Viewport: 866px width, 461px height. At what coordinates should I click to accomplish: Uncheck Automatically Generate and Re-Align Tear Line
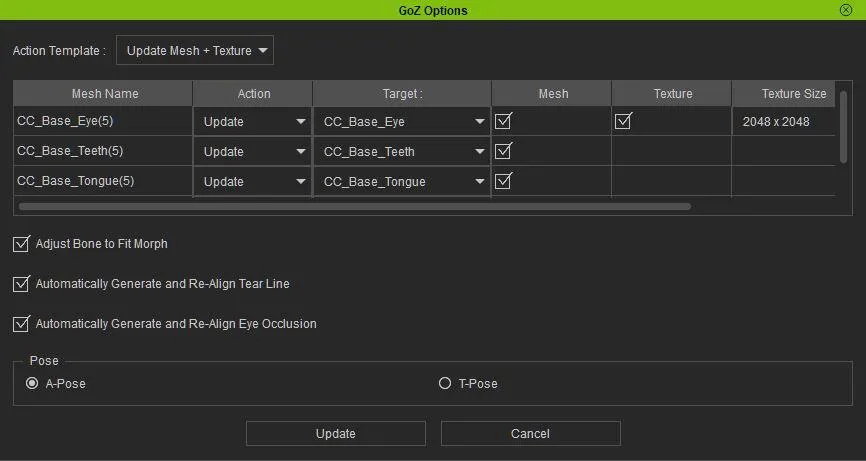(x=21, y=284)
